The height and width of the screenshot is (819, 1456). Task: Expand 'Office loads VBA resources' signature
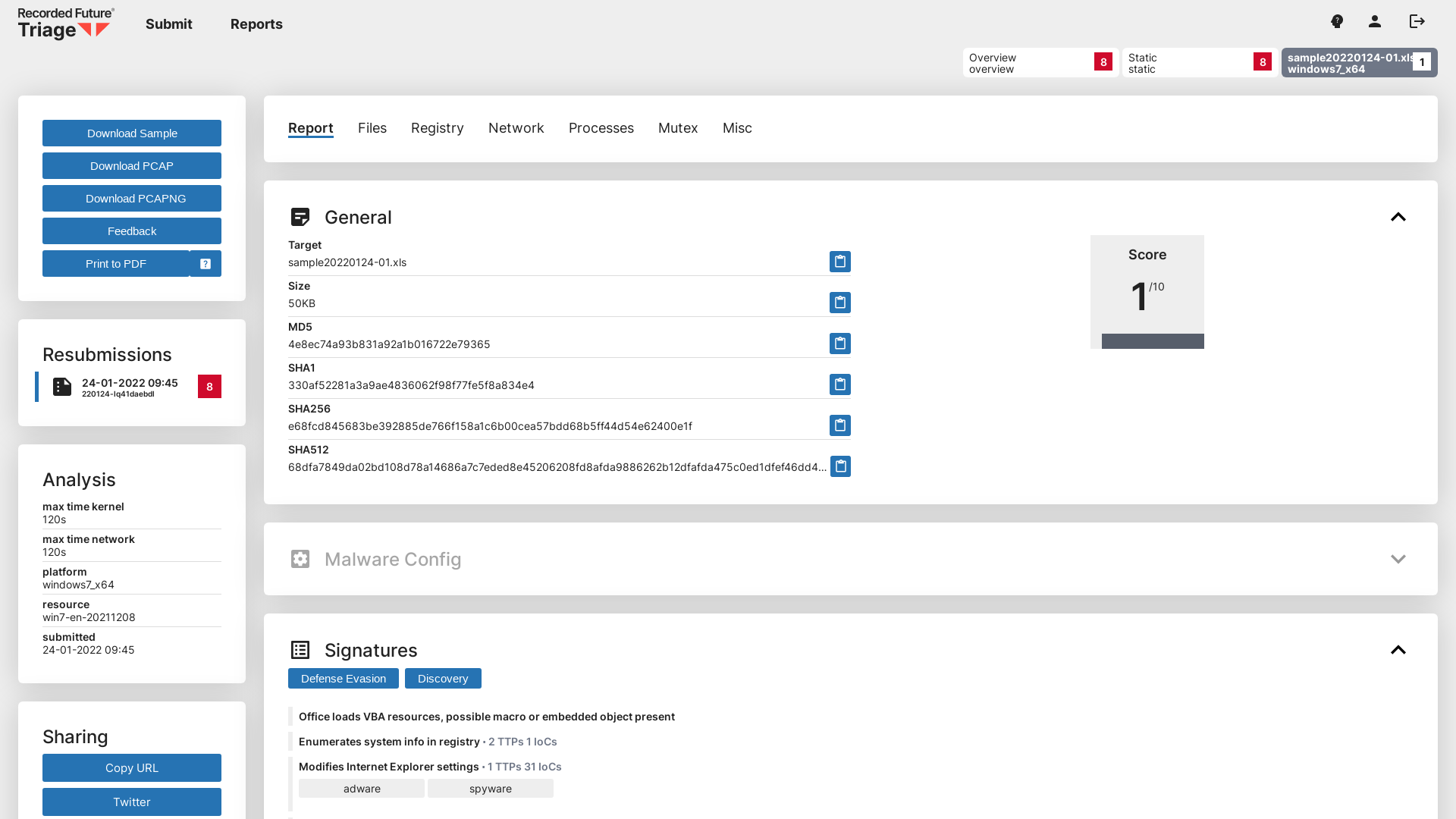pyautogui.click(x=487, y=717)
